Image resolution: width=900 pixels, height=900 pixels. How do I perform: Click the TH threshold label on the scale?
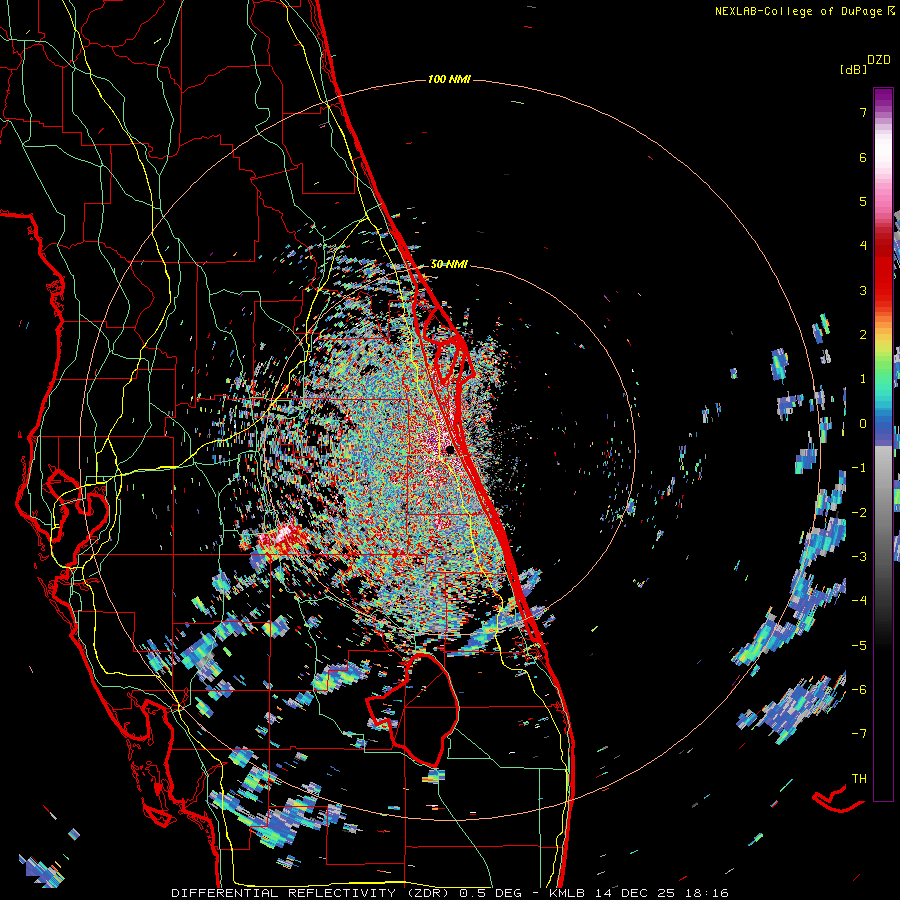(859, 778)
